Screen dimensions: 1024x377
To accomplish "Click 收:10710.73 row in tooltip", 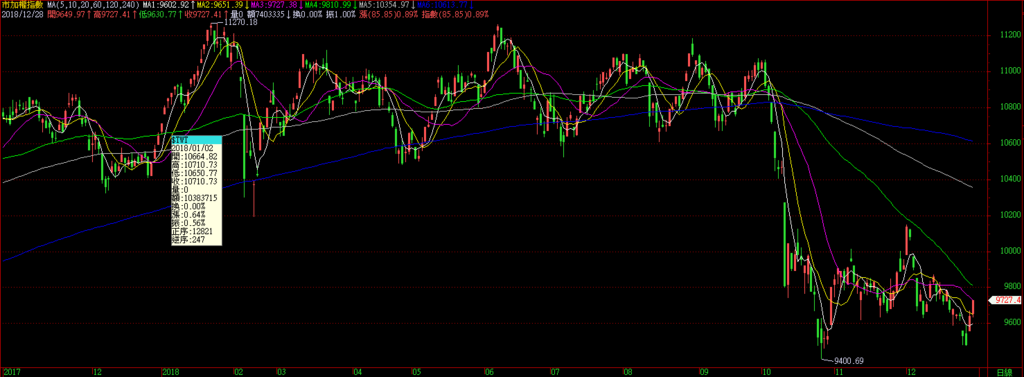I will point(195,181).
